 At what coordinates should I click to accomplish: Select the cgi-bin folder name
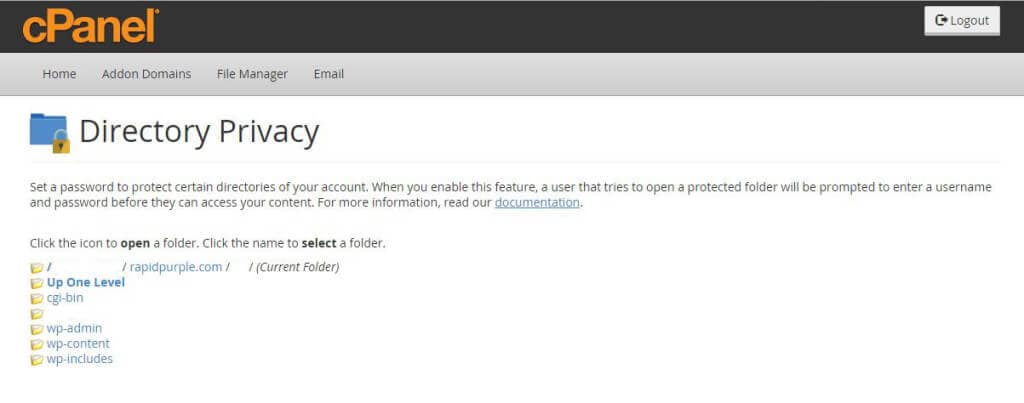click(x=65, y=297)
